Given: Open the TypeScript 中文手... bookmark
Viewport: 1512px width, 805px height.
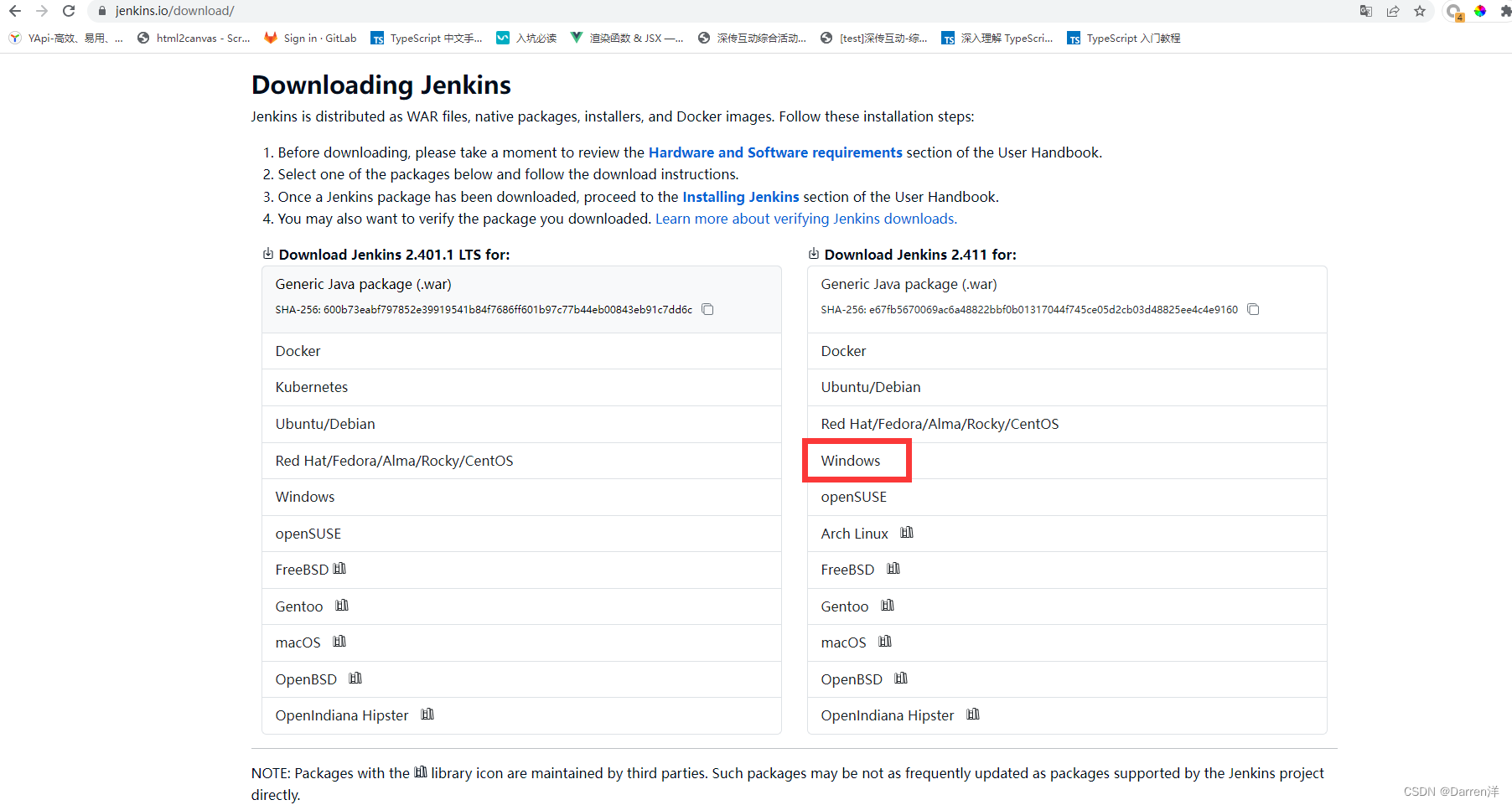Looking at the screenshot, I should click(427, 38).
